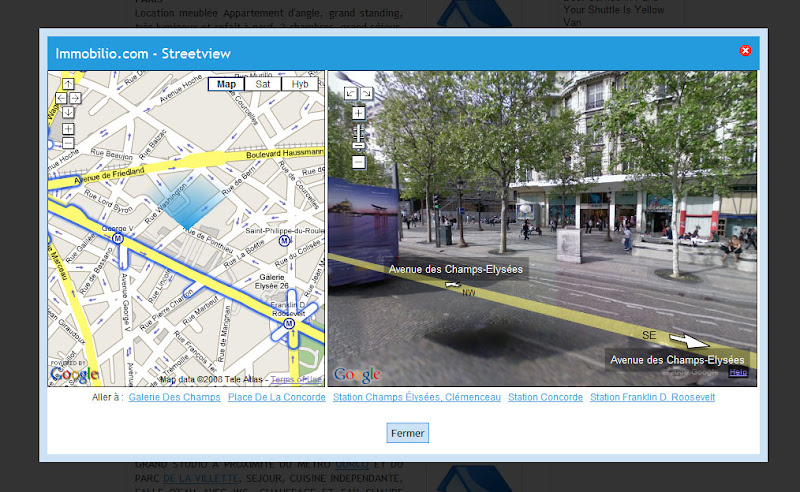The height and width of the screenshot is (492, 800).
Task: Switch map to Map view
Action: pos(226,84)
